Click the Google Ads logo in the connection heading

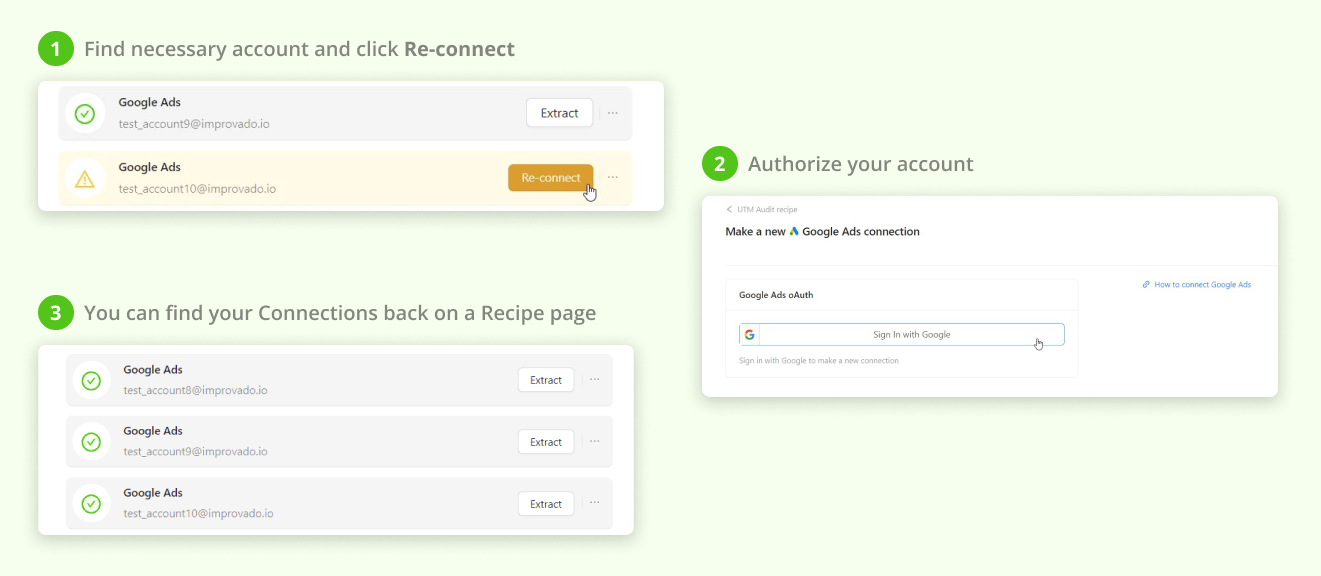794,232
